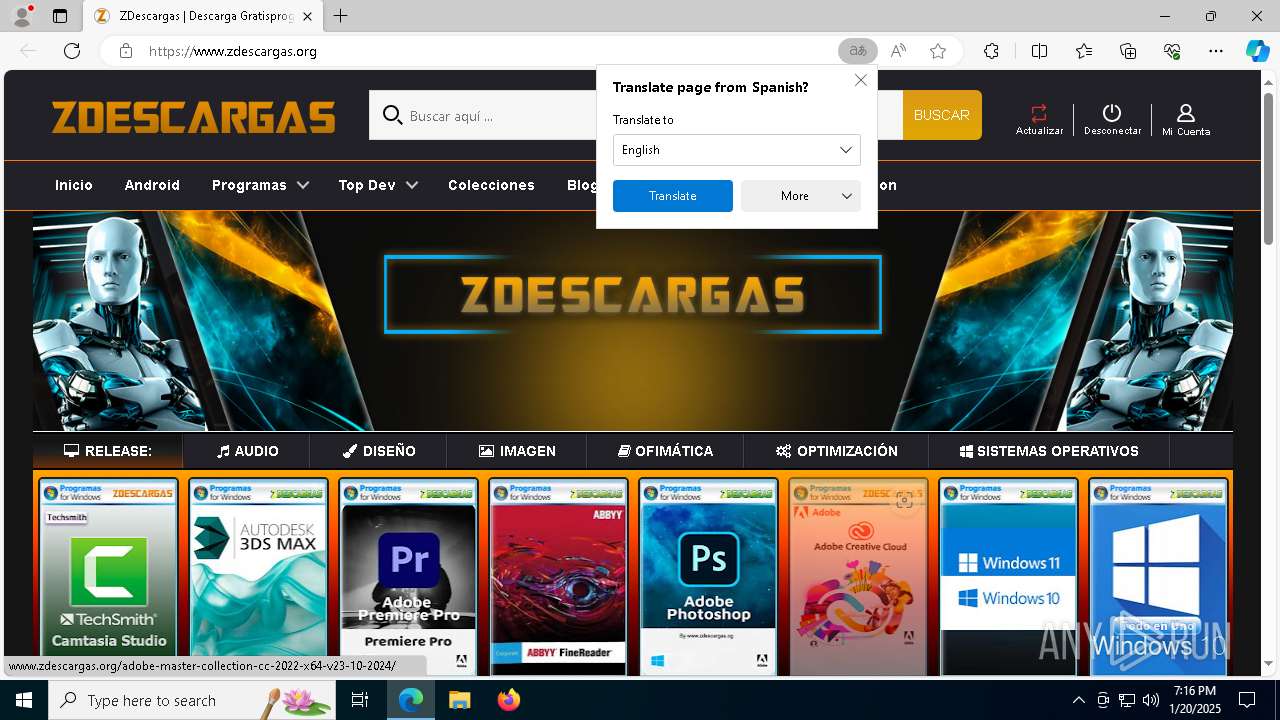1280x720 pixels.
Task: Click Windows taskbar search box
Action: (x=193, y=700)
